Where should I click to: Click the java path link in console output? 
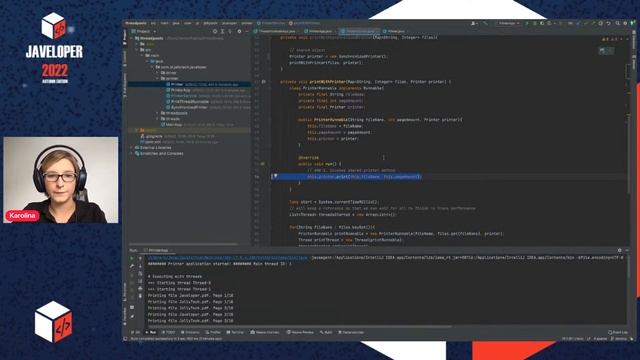coord(228,258)
